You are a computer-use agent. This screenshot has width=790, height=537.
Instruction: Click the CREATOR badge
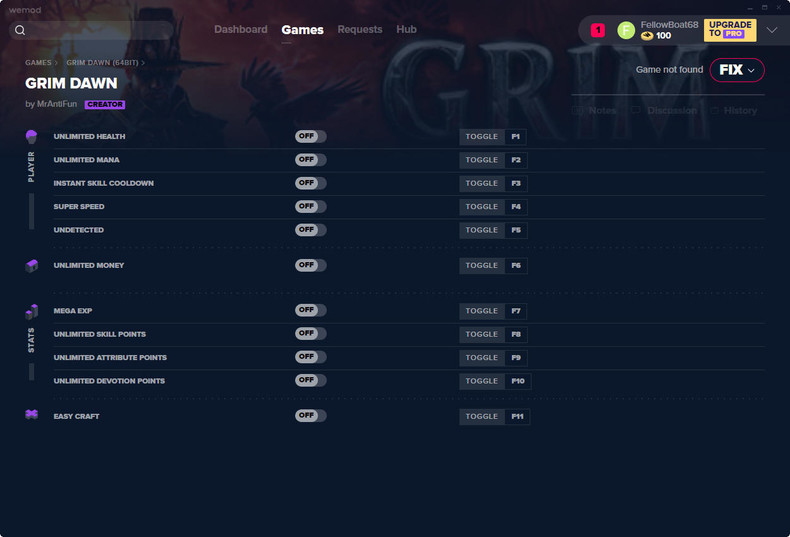point(105,104)
